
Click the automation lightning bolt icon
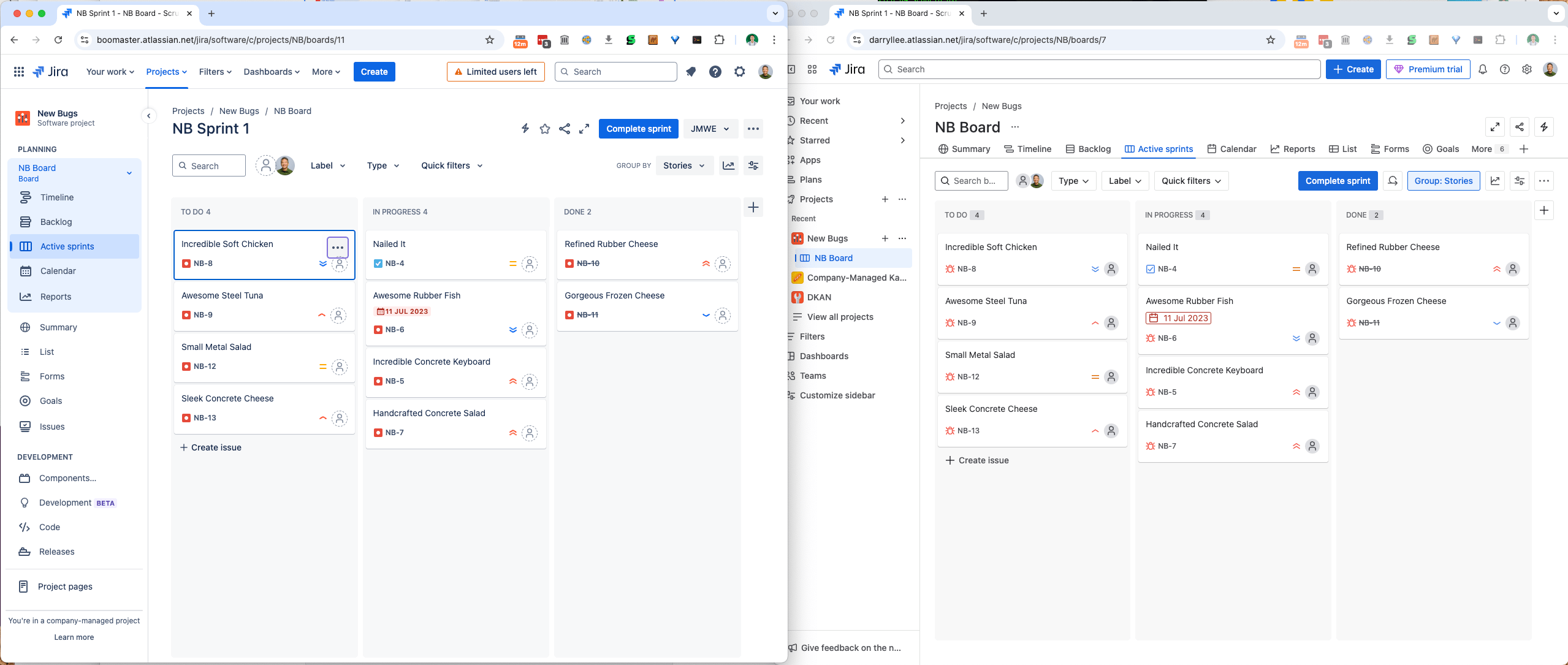pos(525,129)
